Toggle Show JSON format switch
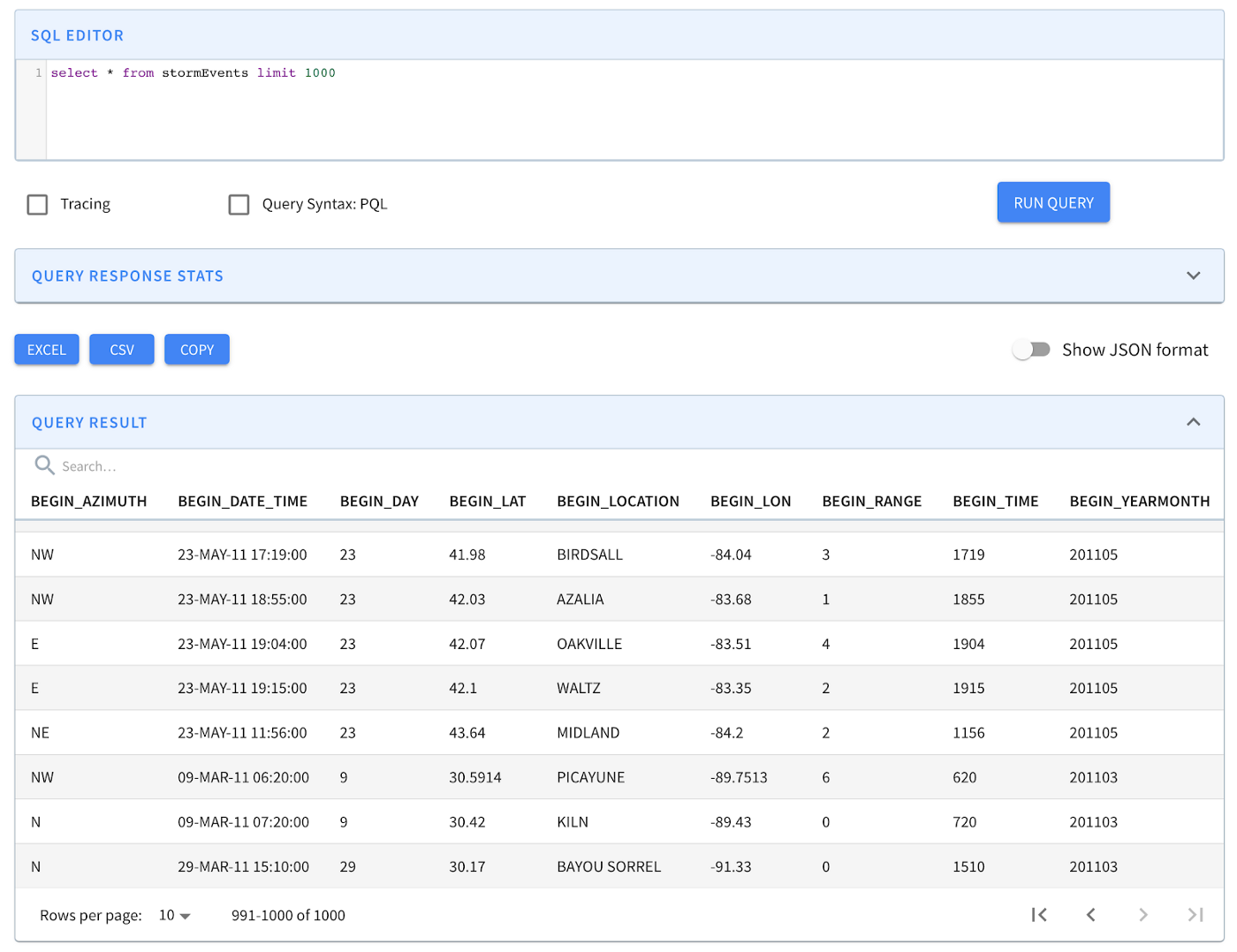Viewport: 1237px width, 952px height. click(x=1031, y=349)
